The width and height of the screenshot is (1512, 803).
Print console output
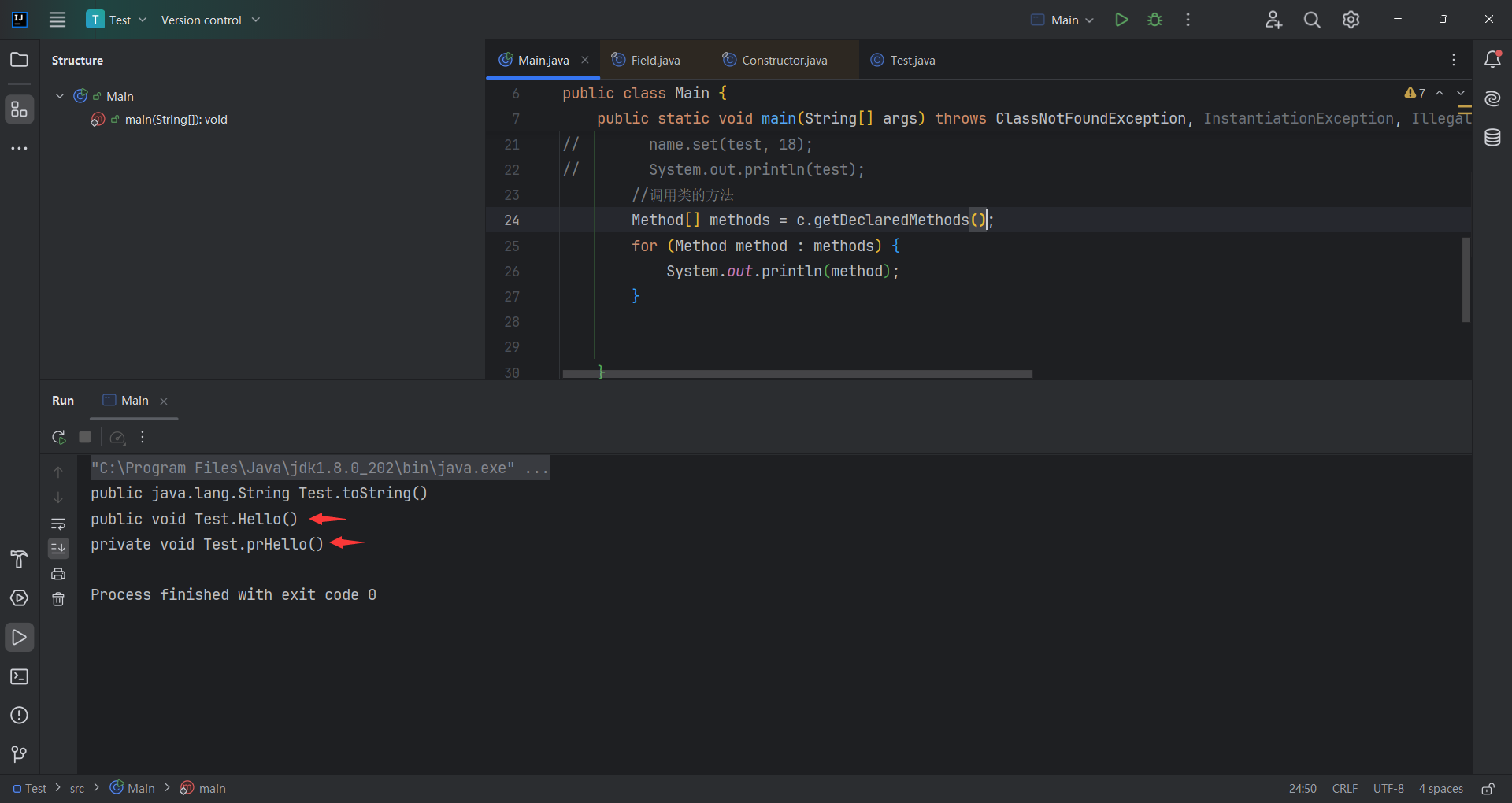tap(58, 574)
